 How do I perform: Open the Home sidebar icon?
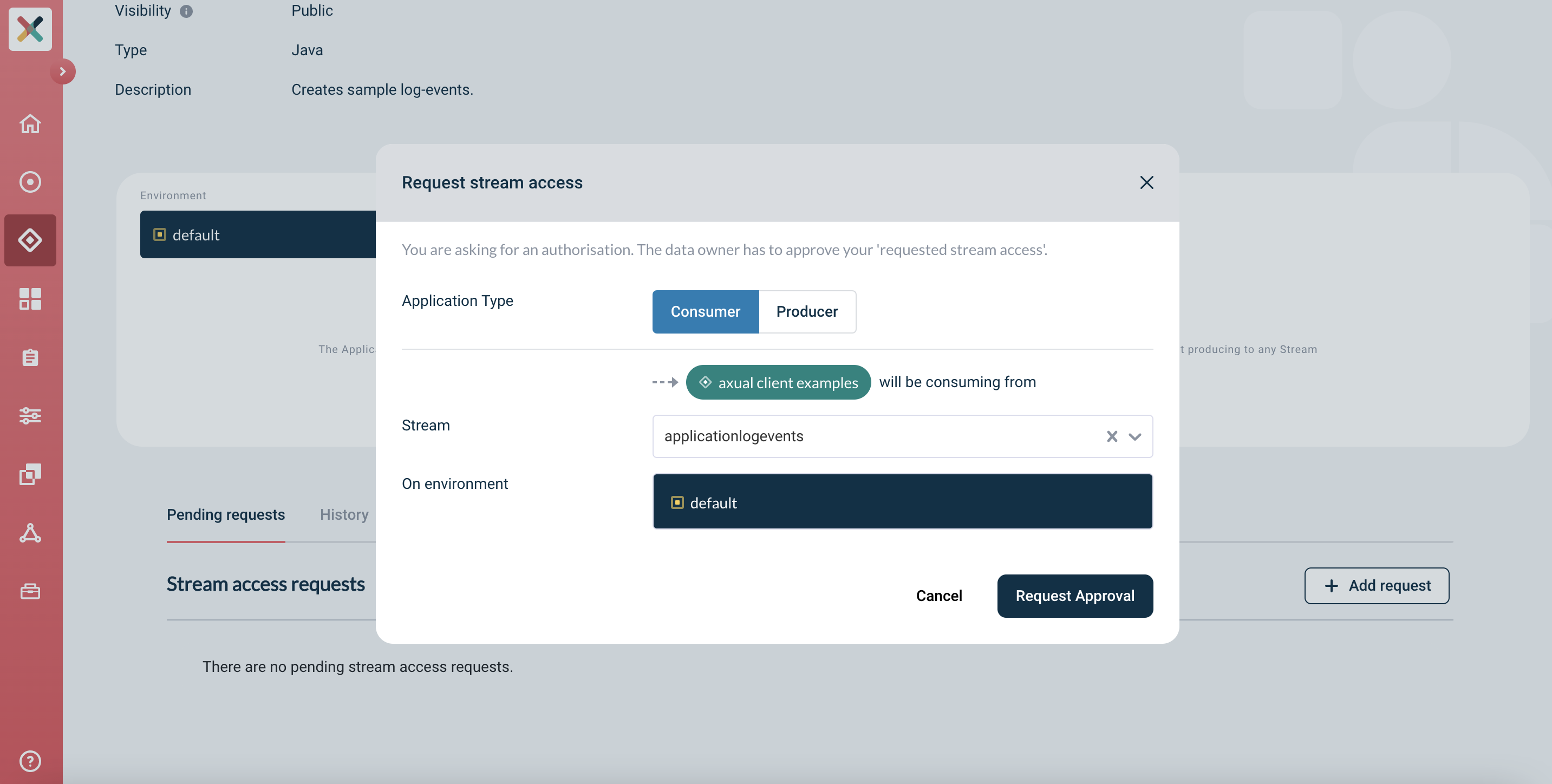pyautogui.click(x=30, y=123)
